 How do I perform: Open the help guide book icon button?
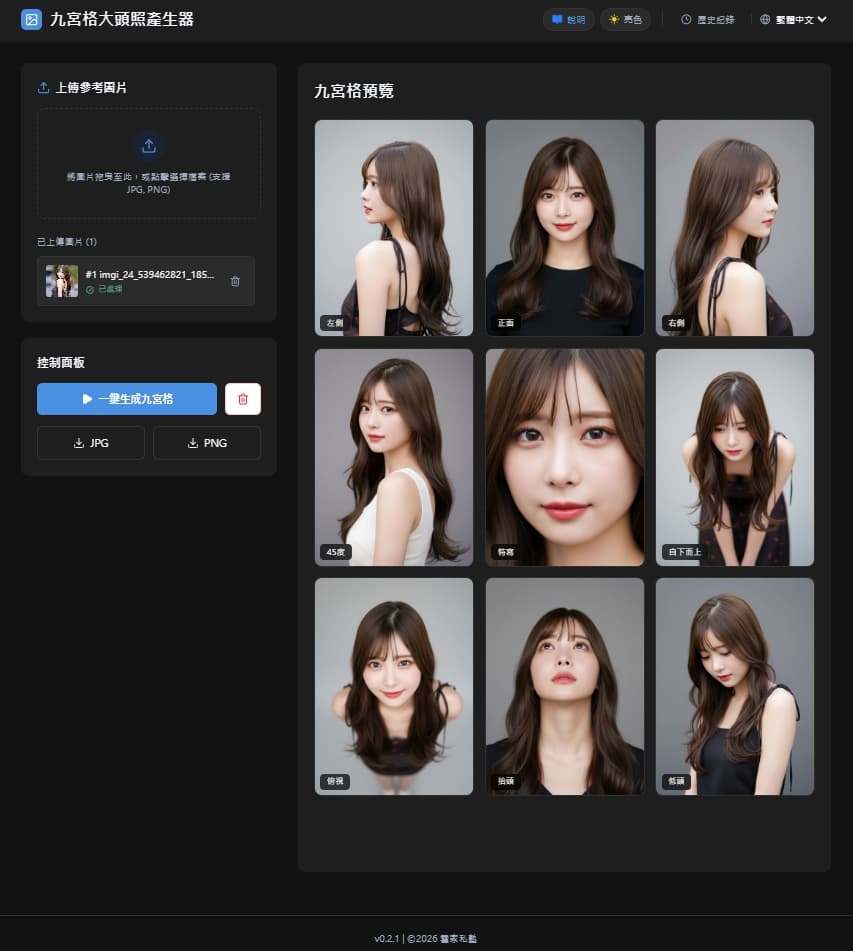point(568,19)
